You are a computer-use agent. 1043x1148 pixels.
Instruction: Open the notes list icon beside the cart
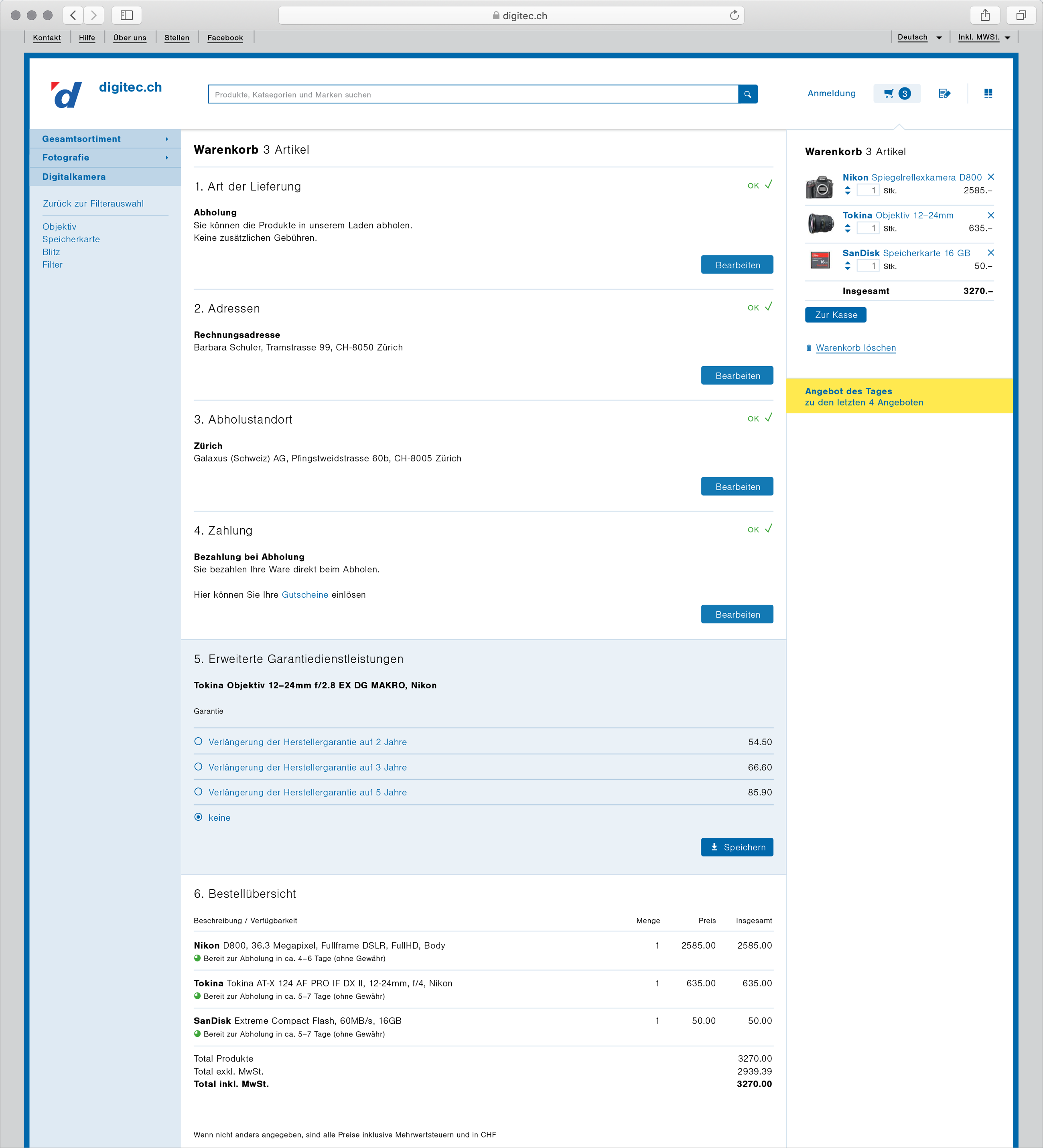(x=944, y=93)
